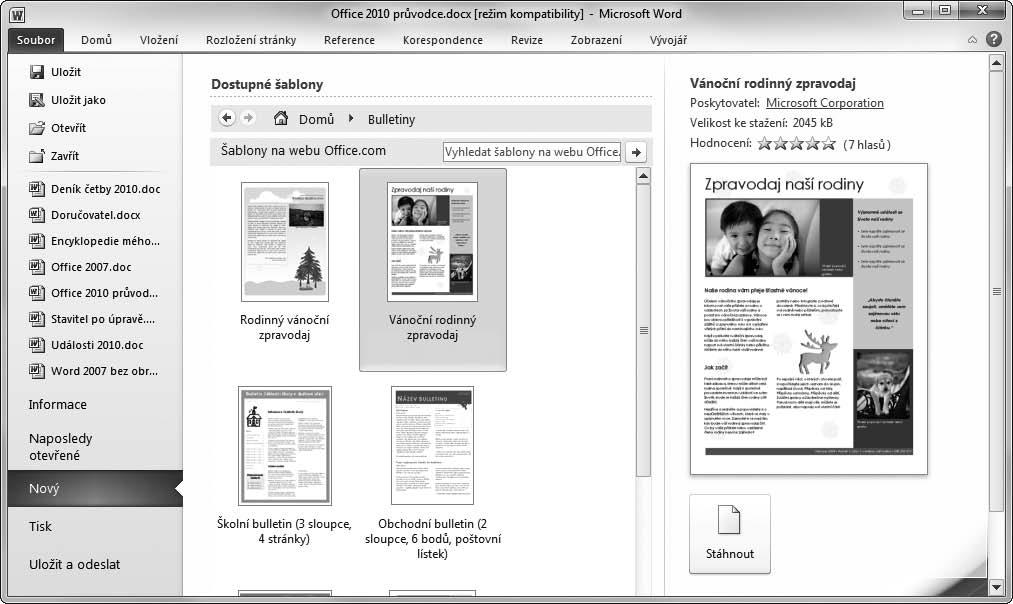1013x604 pixels.
Task: Switch to the Domů ribbon tab
Action: pos(96,40)
